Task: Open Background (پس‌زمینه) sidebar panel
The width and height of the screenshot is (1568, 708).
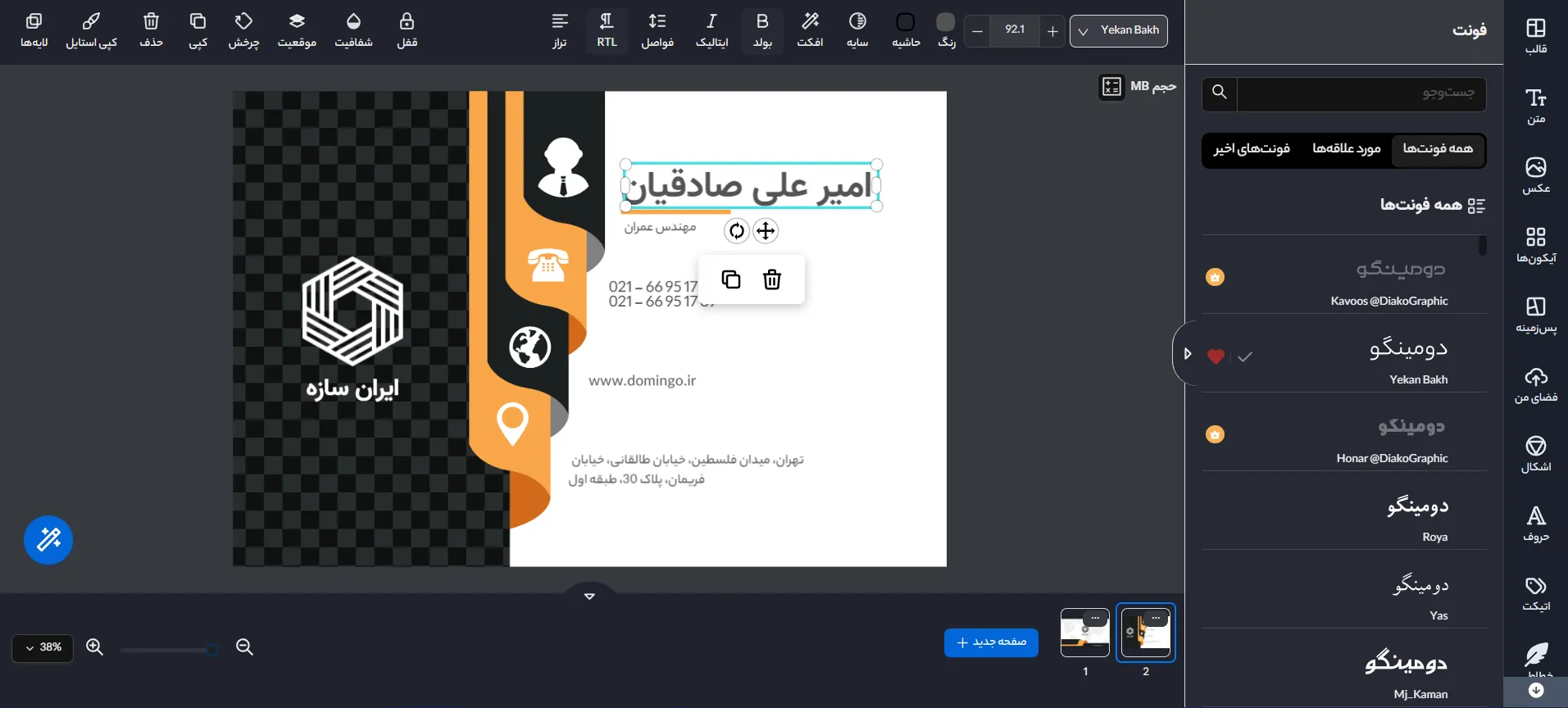Action: [1536, 315]
